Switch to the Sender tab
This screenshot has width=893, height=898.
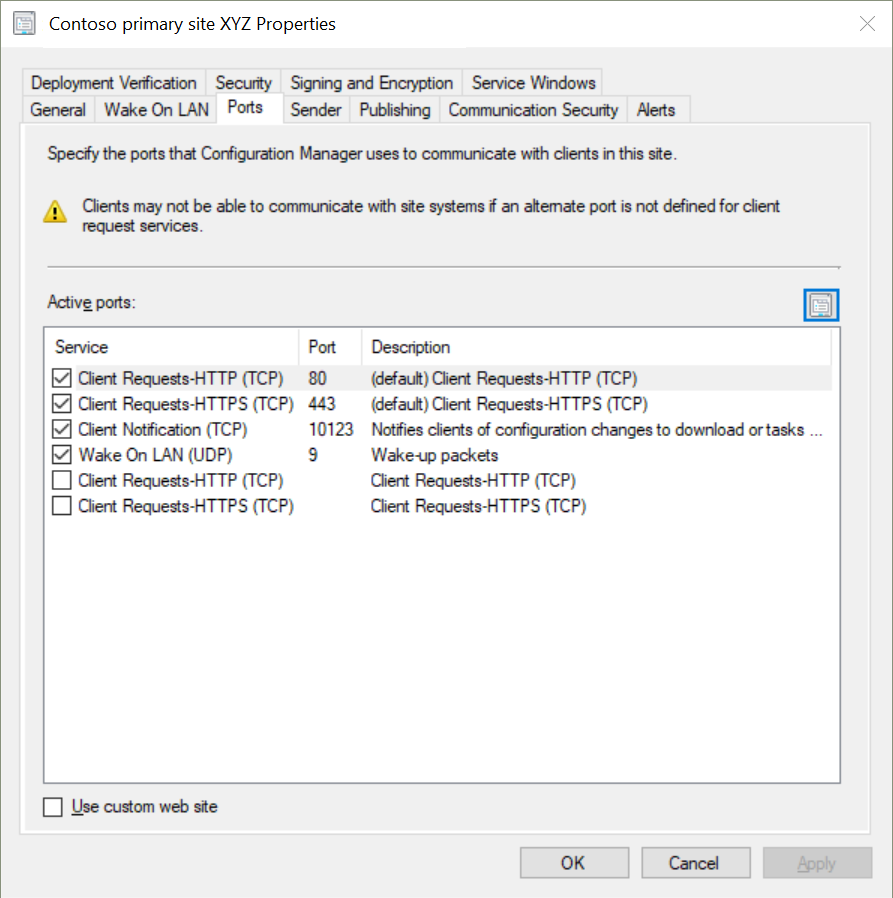[316, 109]
